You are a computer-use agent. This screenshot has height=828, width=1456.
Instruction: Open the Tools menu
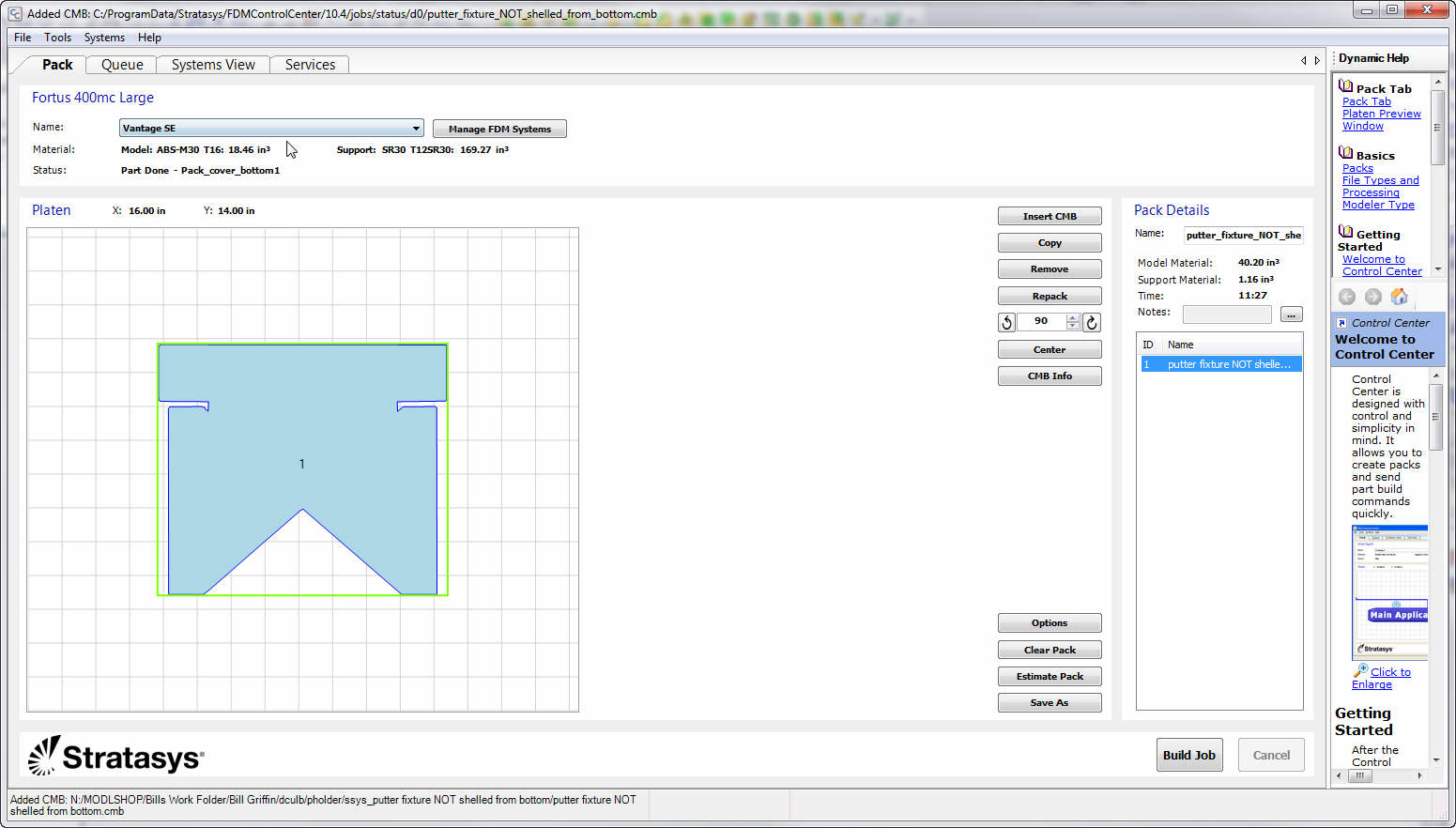click(57, 38)
